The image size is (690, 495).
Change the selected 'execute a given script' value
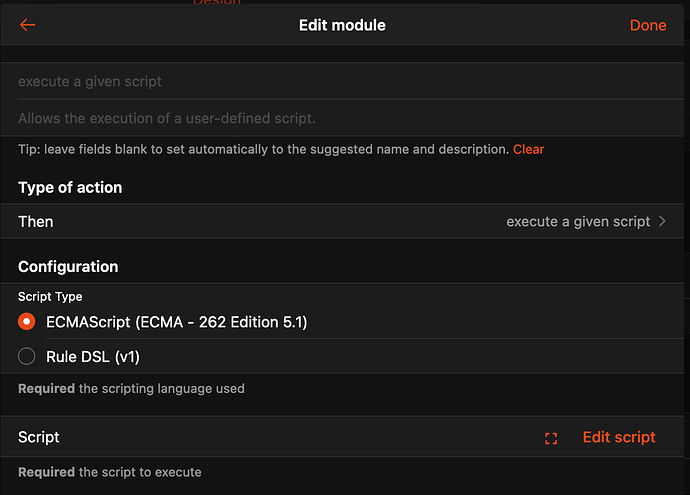click(578, 221)
